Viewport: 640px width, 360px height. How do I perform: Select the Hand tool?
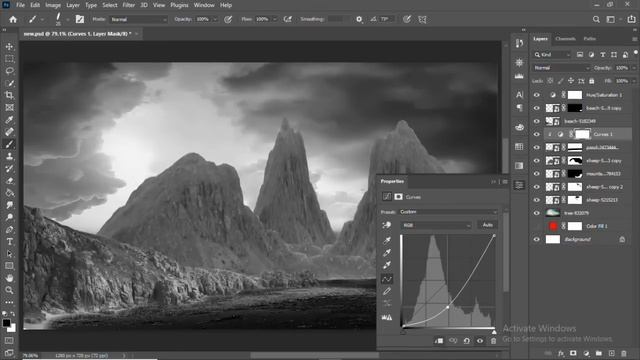coord(9,278)
